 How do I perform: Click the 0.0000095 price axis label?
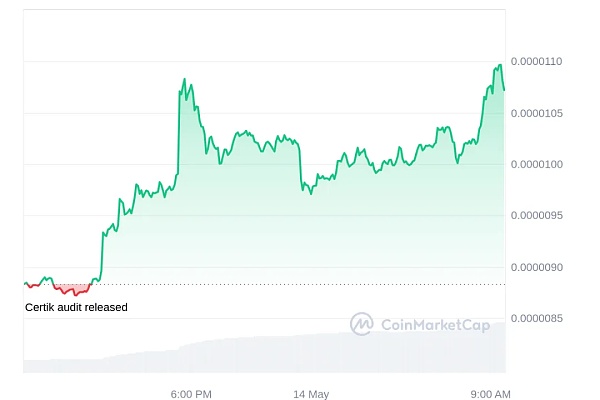537,216
